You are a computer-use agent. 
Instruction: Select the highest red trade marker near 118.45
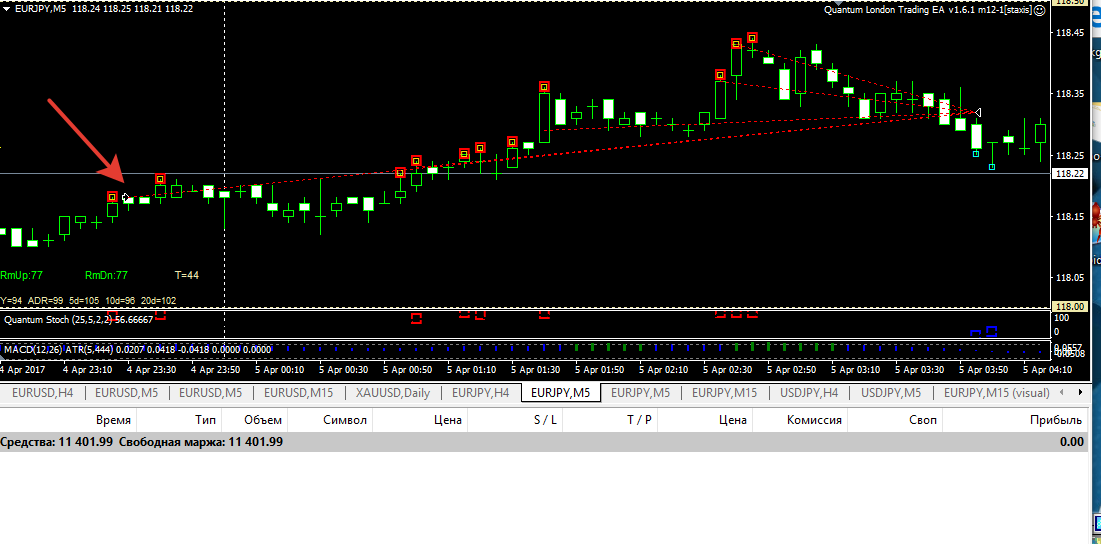[752, 38]
